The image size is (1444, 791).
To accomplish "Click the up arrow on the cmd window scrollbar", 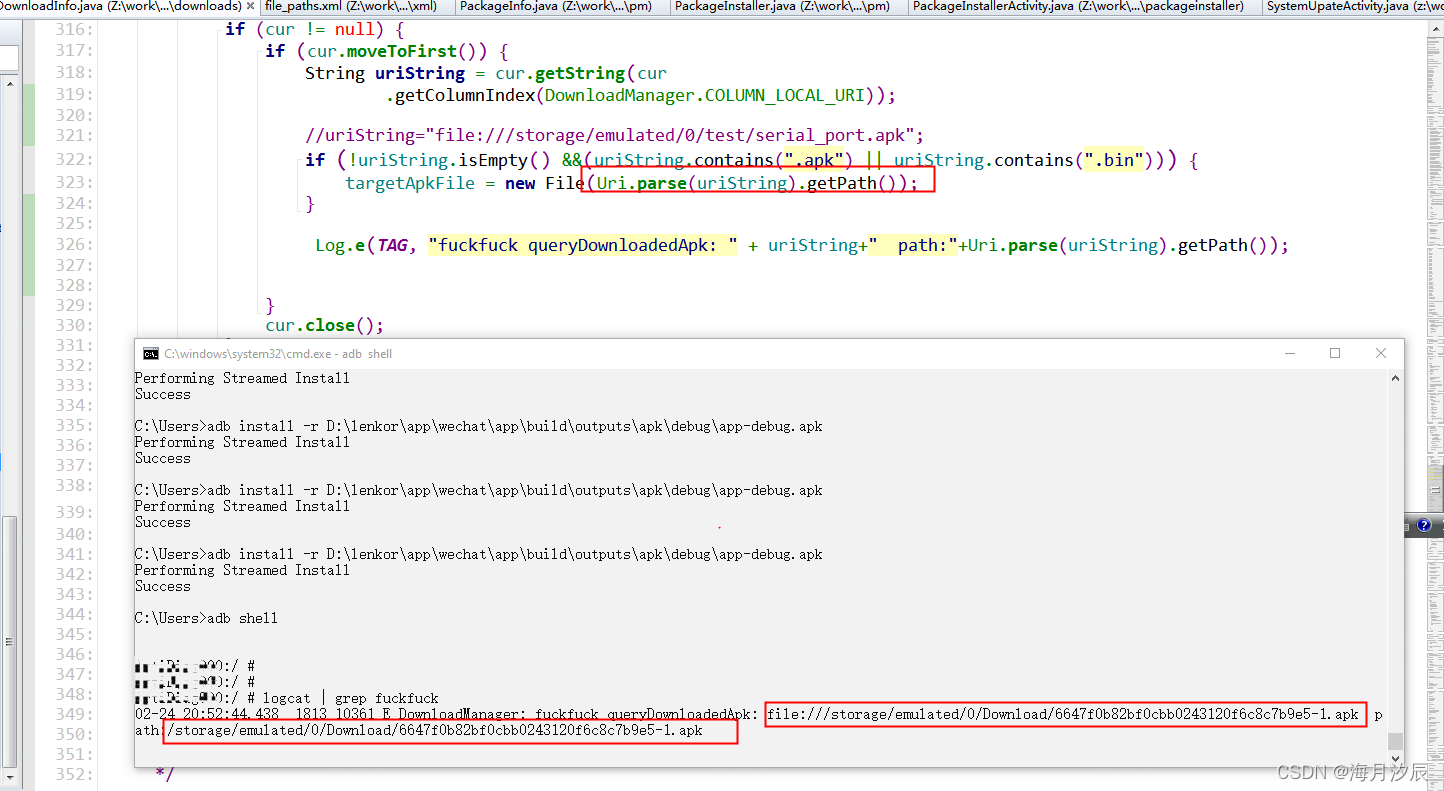I will (1395, 378).
